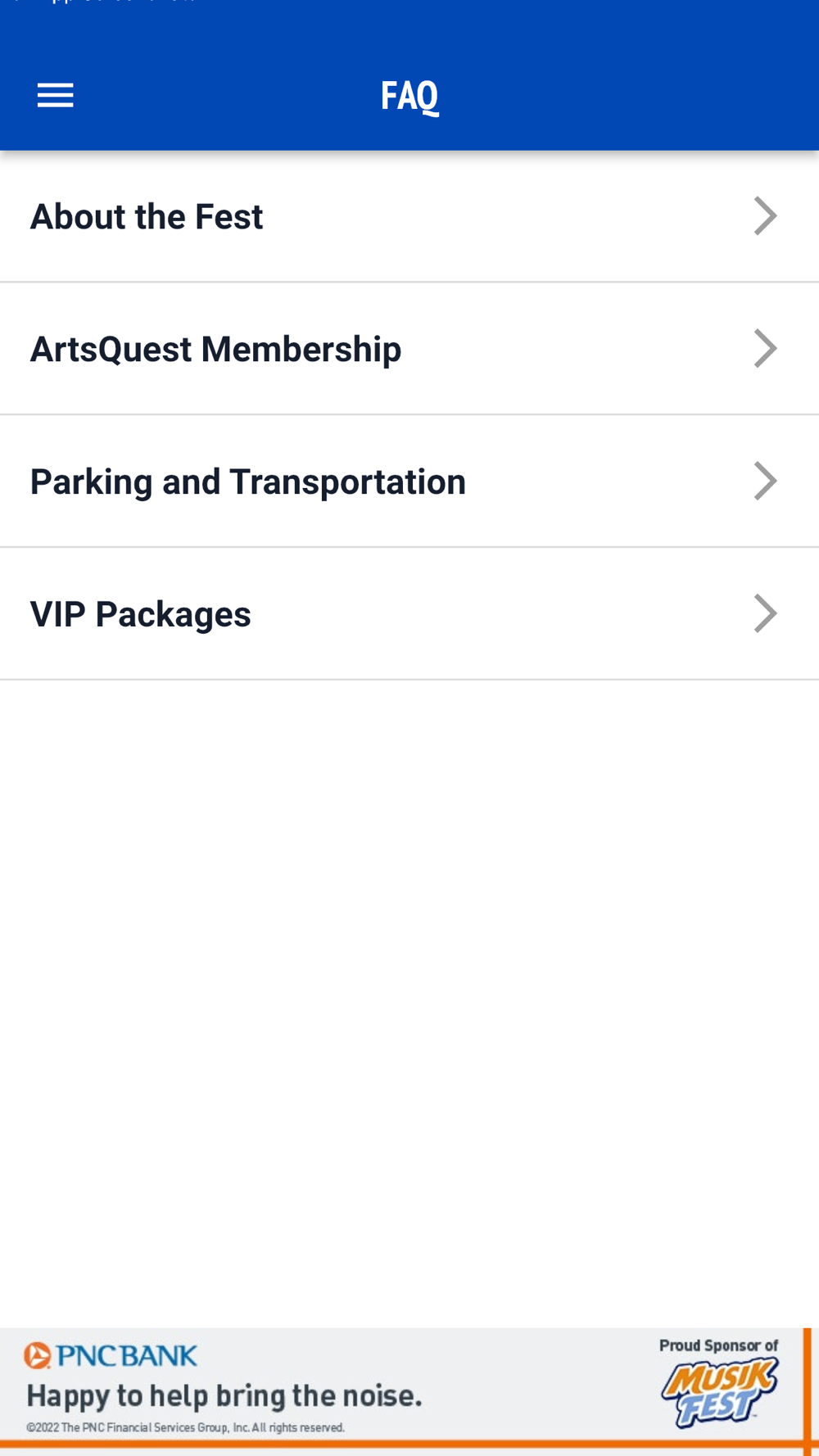Click the FAQ page title

pos(409,96)
